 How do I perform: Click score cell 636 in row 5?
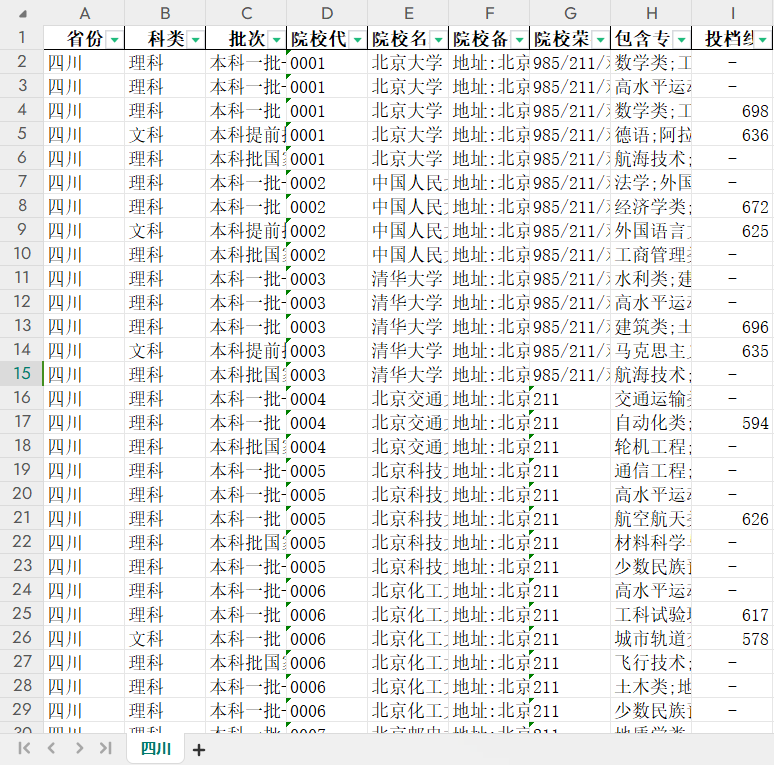point(733,134)
